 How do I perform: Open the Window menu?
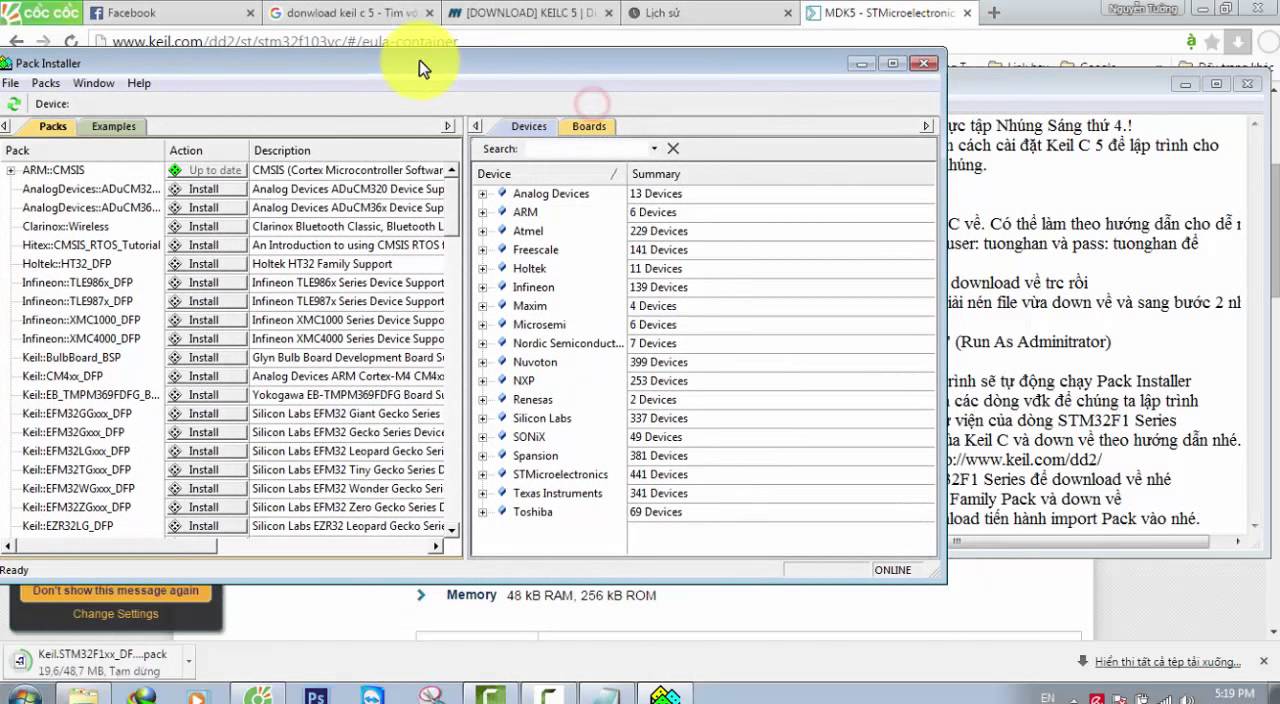point(94,83)
